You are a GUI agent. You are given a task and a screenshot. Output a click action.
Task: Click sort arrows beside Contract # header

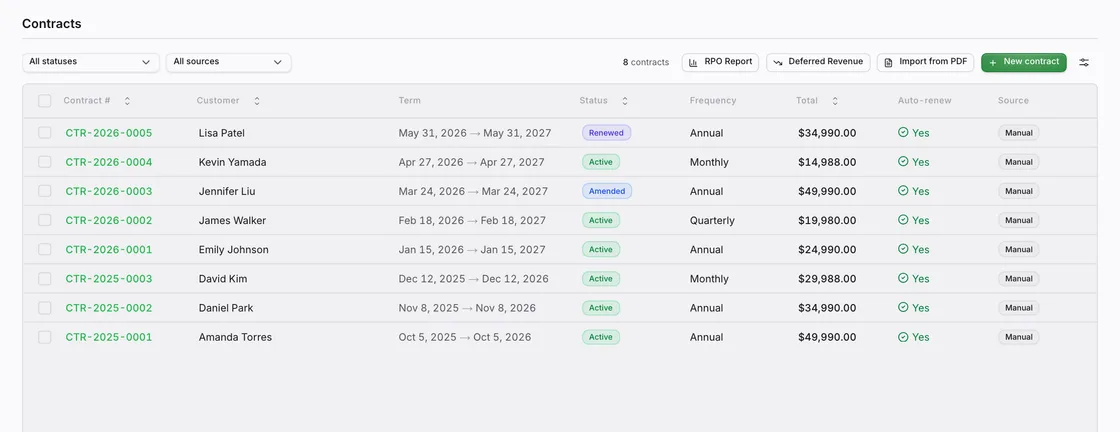(x=127, y=101)
